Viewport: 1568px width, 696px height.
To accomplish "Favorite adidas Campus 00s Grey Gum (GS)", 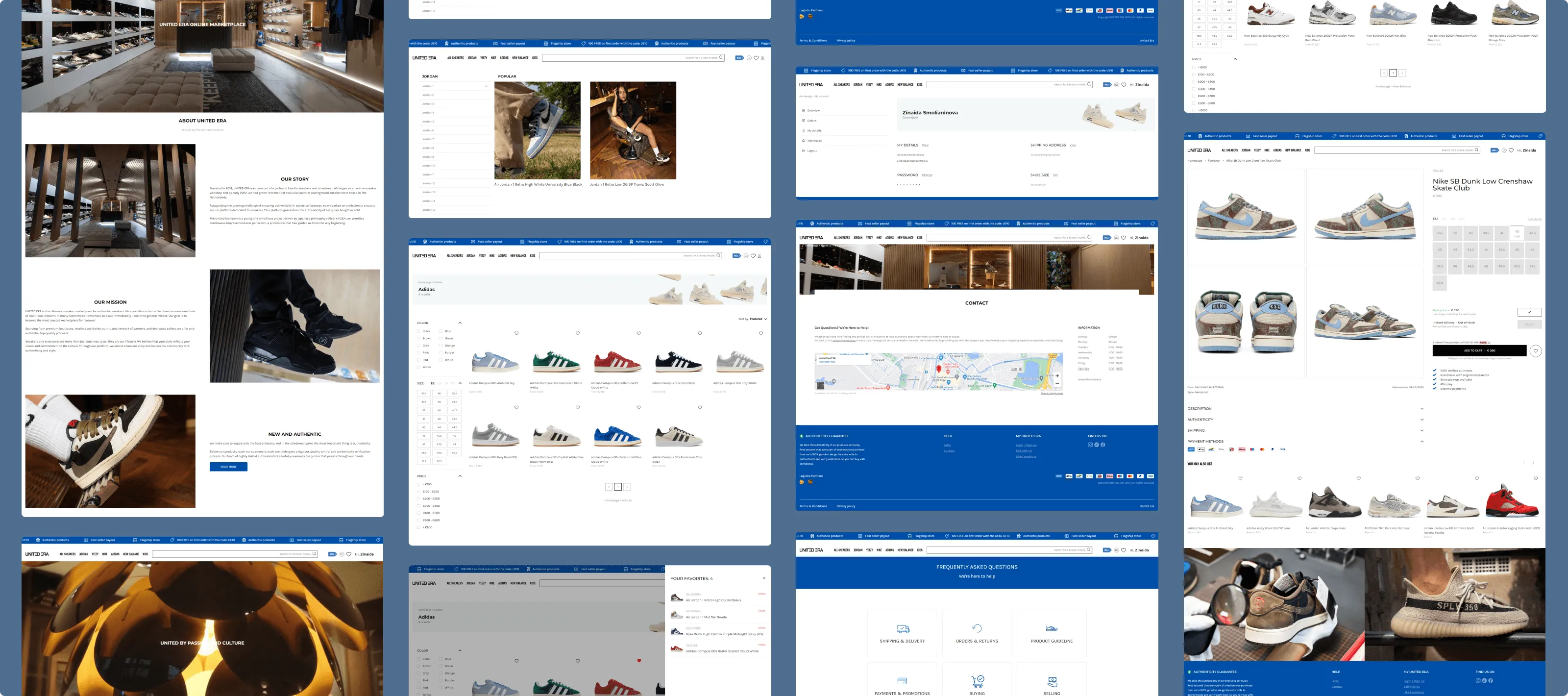I will [x=516, y=407].
